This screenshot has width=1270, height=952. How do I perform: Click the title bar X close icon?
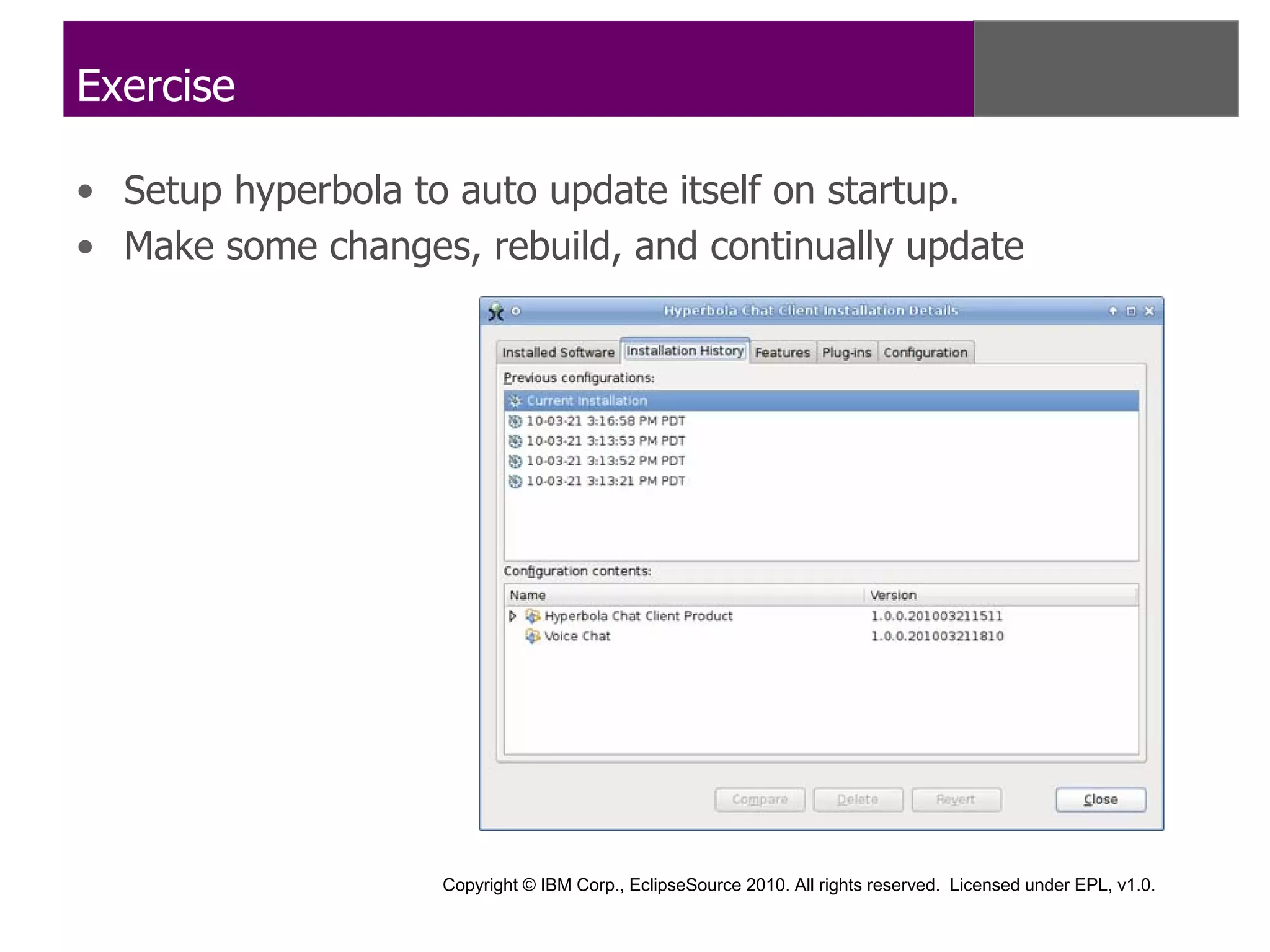[x=1149, y=311]
